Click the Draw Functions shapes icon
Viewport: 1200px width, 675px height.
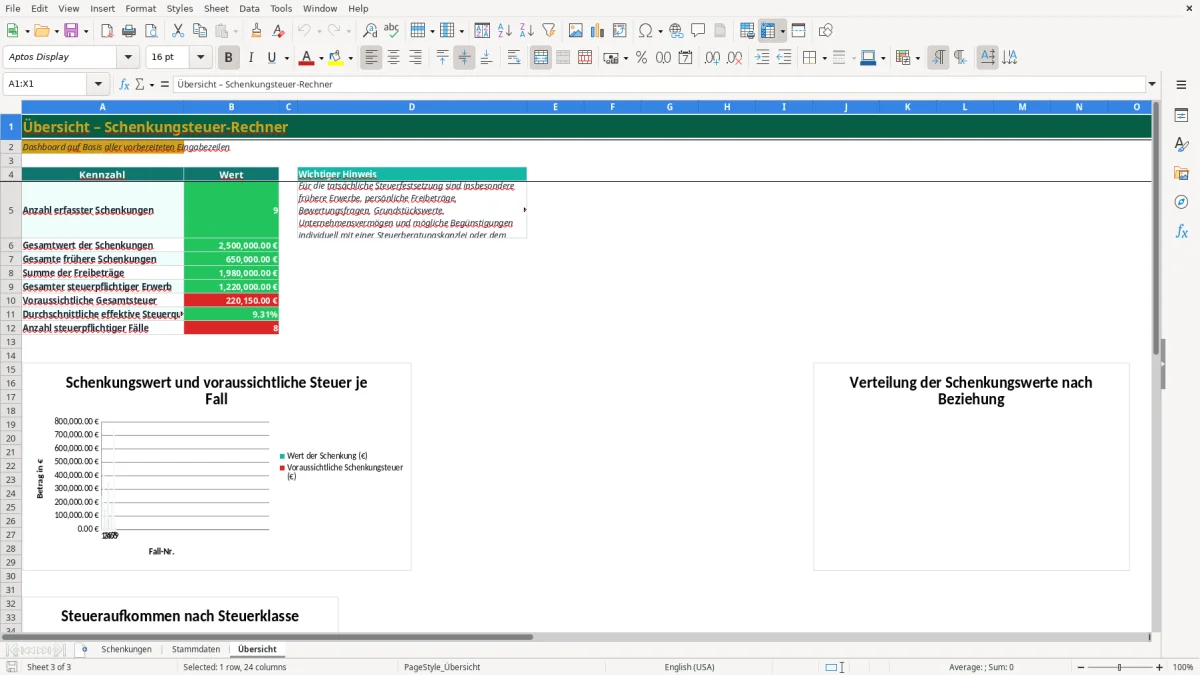click(825, 31)
